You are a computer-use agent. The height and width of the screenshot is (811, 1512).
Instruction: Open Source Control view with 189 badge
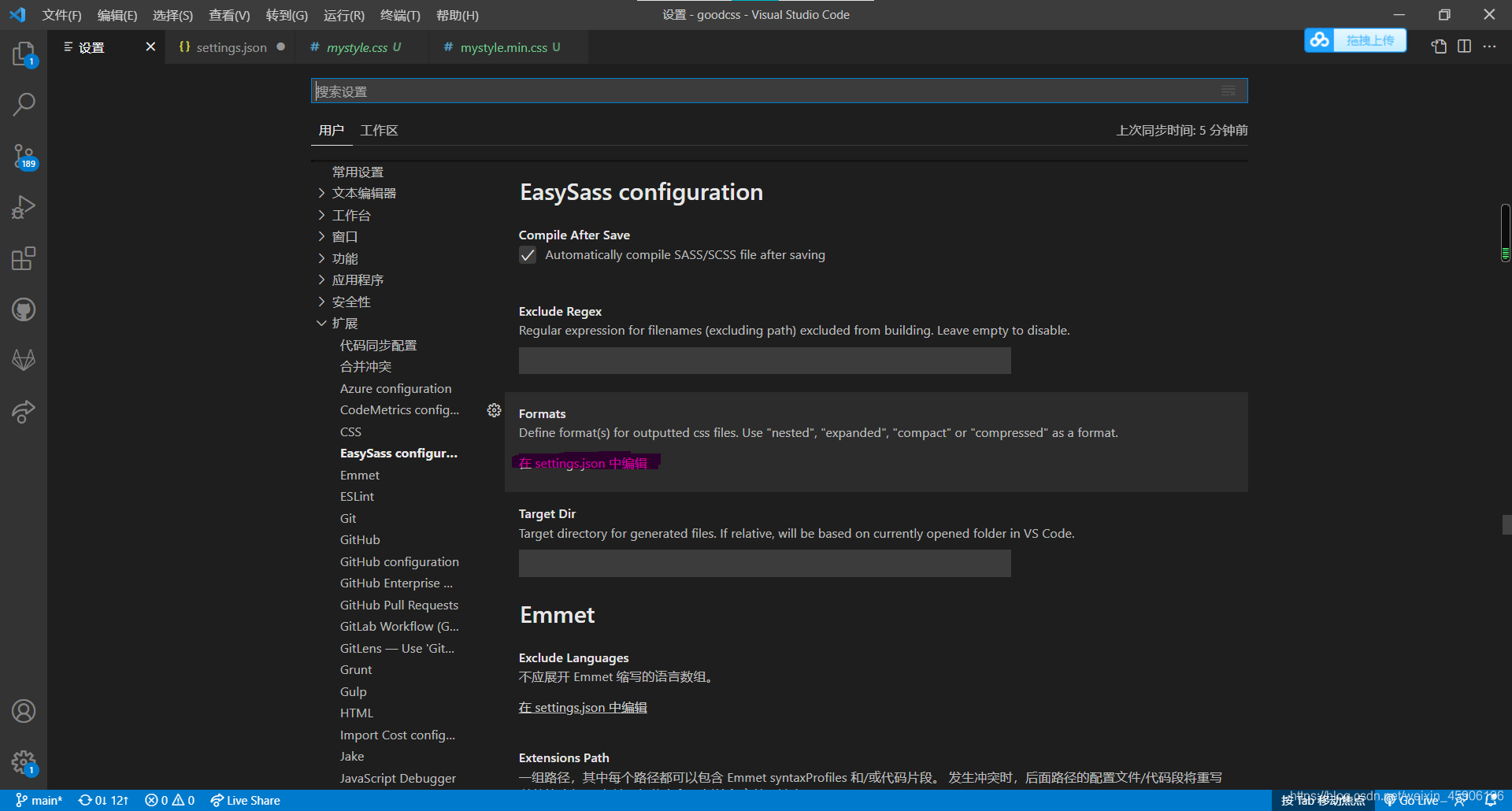[24, 156]
